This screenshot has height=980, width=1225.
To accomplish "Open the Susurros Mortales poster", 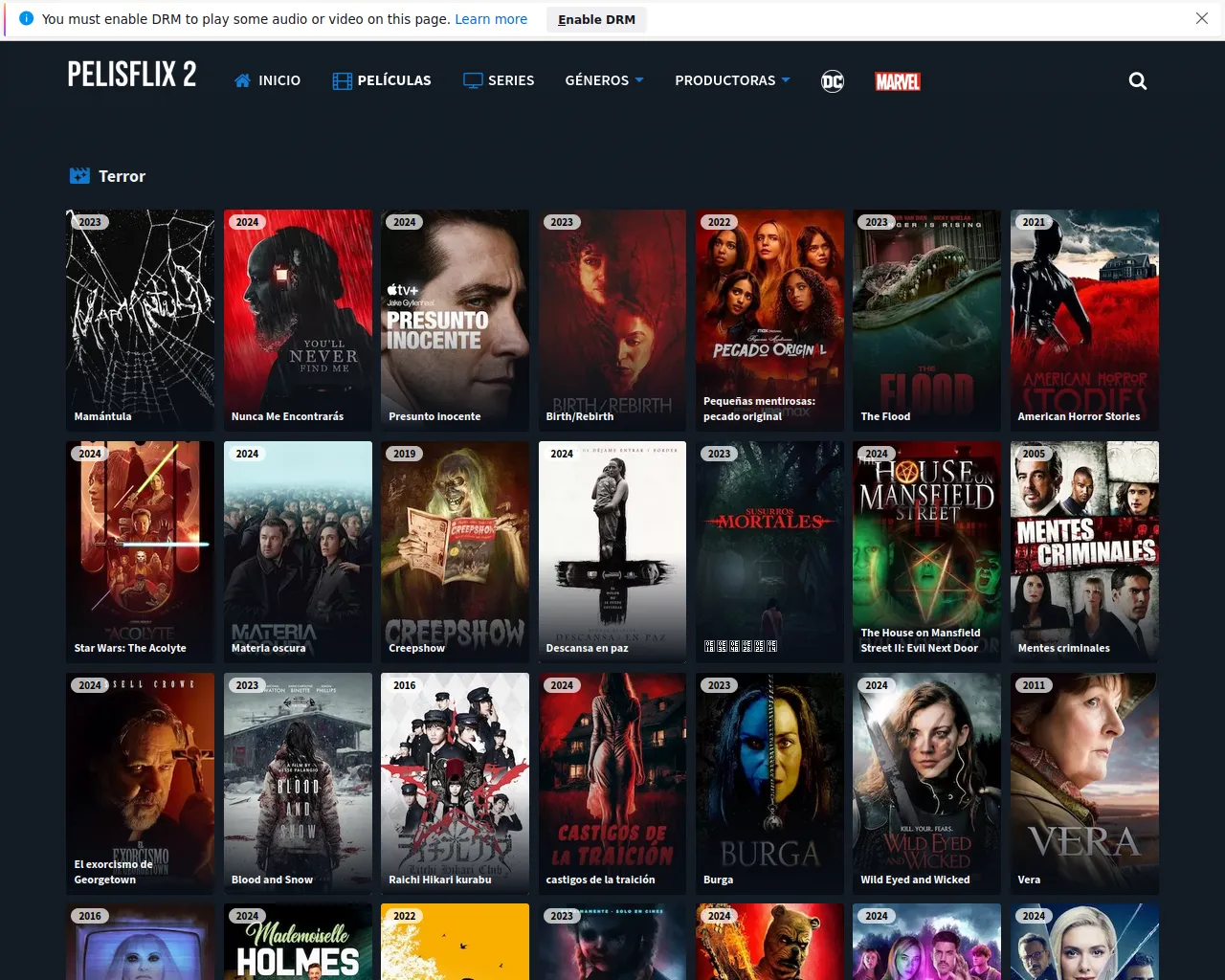I will tap(769, 552).
